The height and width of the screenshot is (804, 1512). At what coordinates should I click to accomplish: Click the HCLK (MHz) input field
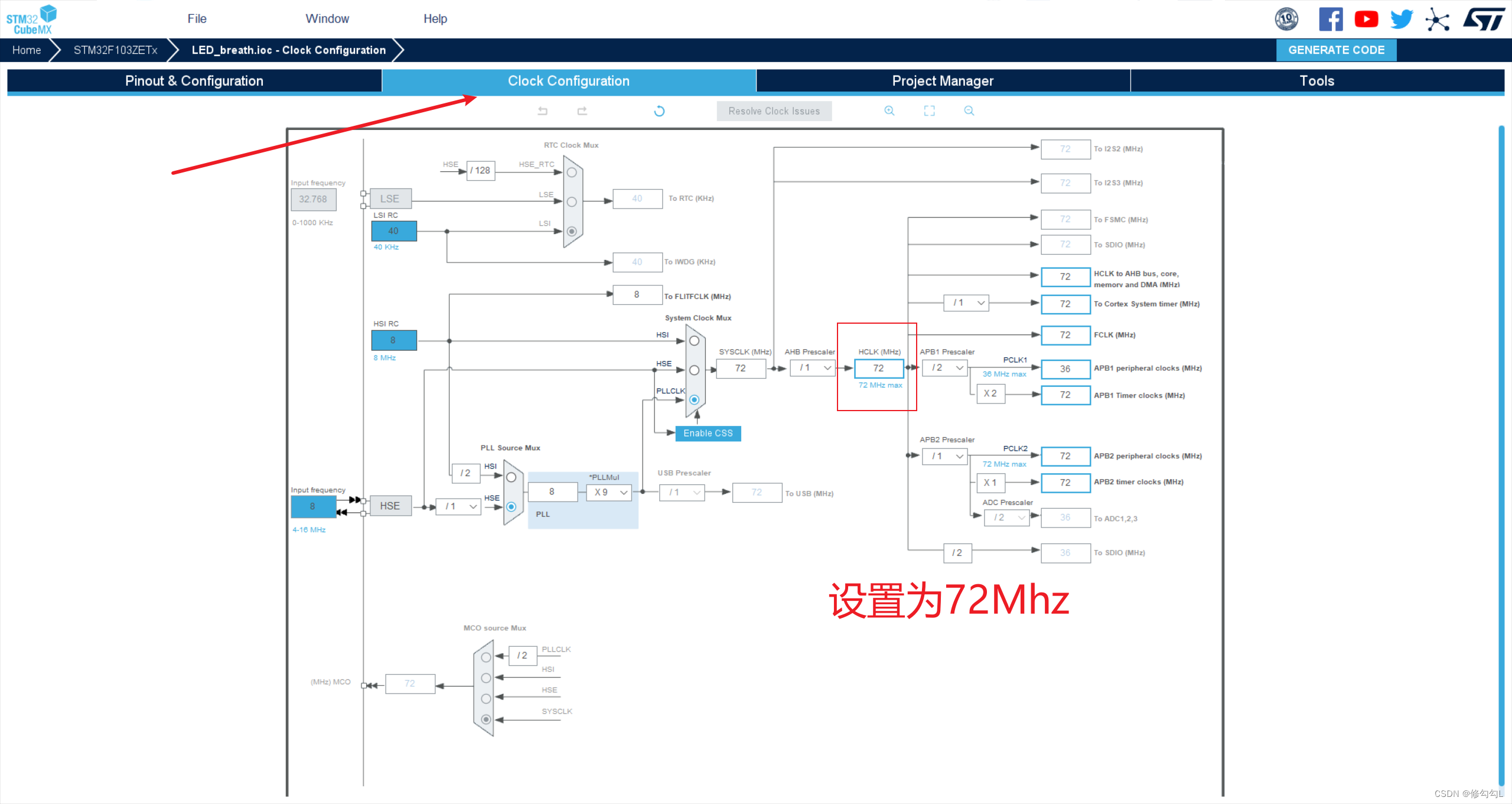click(x=878, y=368)
